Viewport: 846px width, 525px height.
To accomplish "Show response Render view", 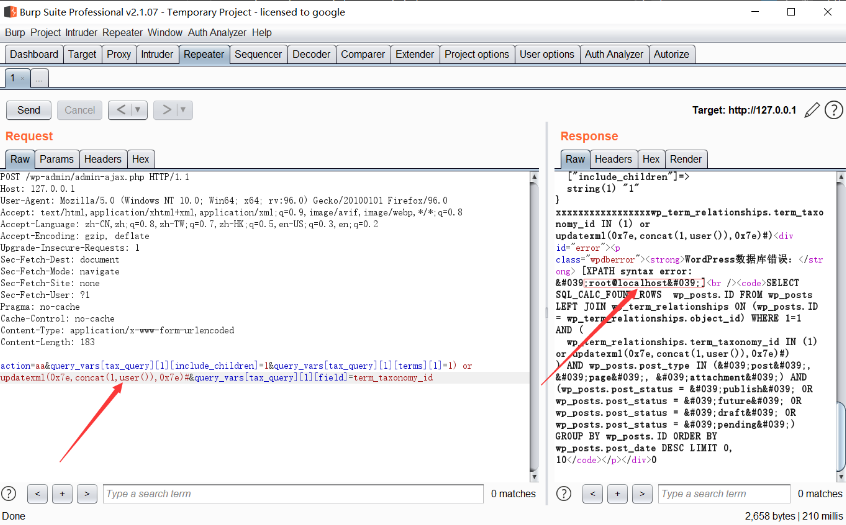I will [686, 159].
